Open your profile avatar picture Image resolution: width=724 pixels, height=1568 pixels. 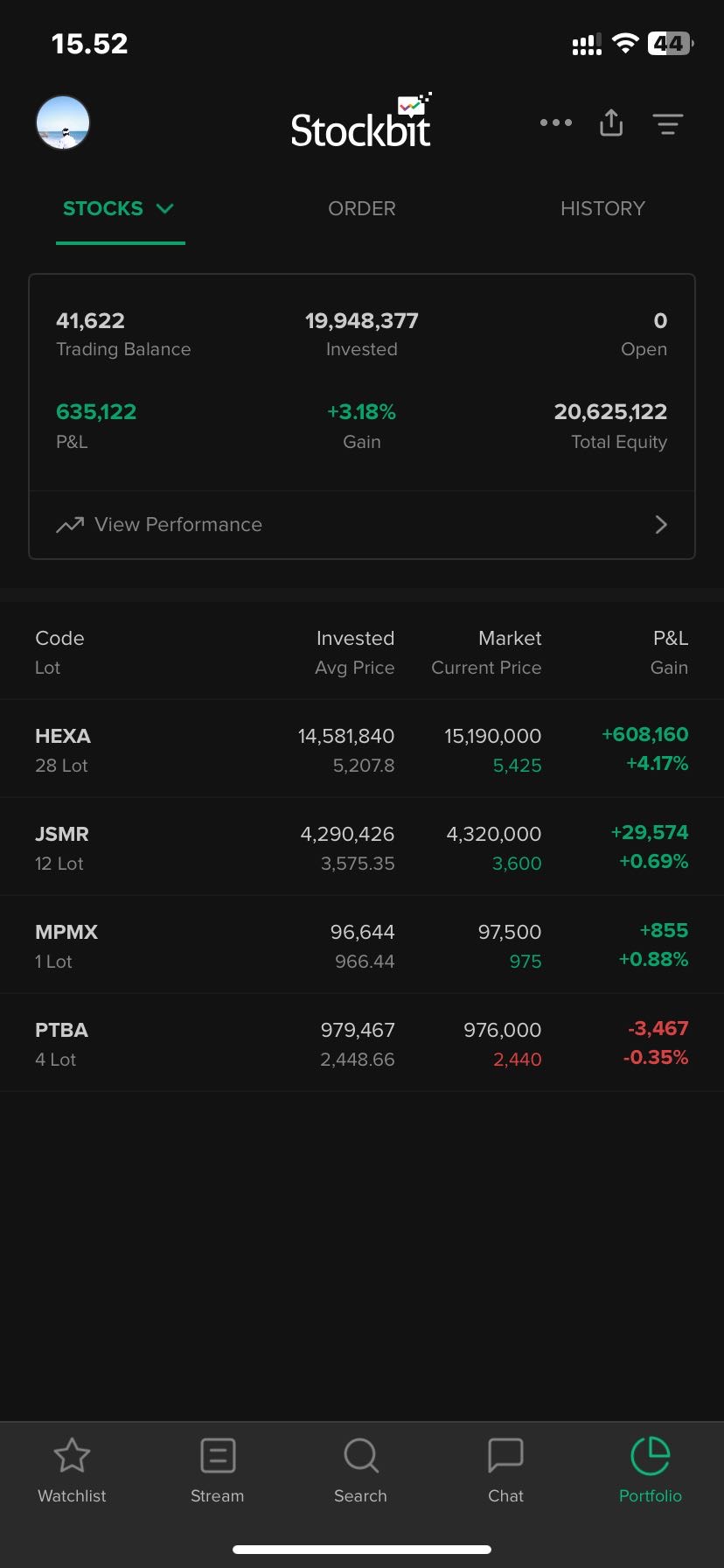point(62,122)
